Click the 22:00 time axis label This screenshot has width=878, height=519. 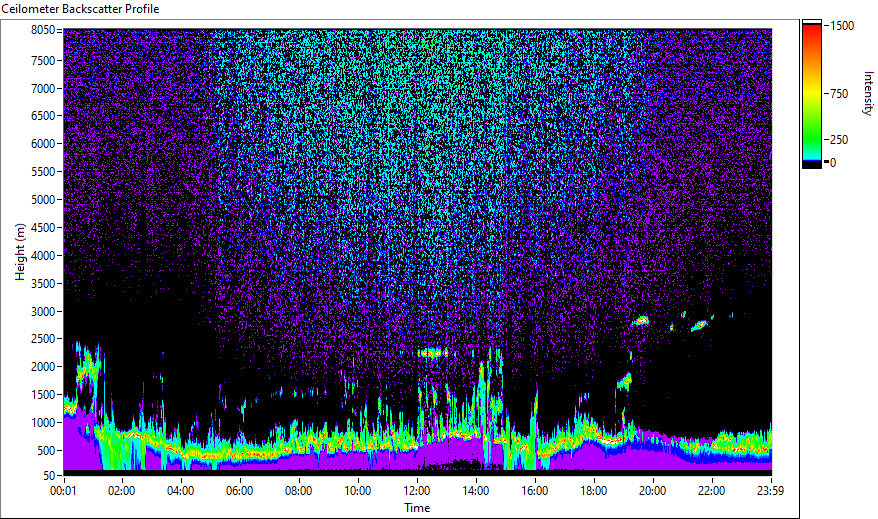[711, 491]
